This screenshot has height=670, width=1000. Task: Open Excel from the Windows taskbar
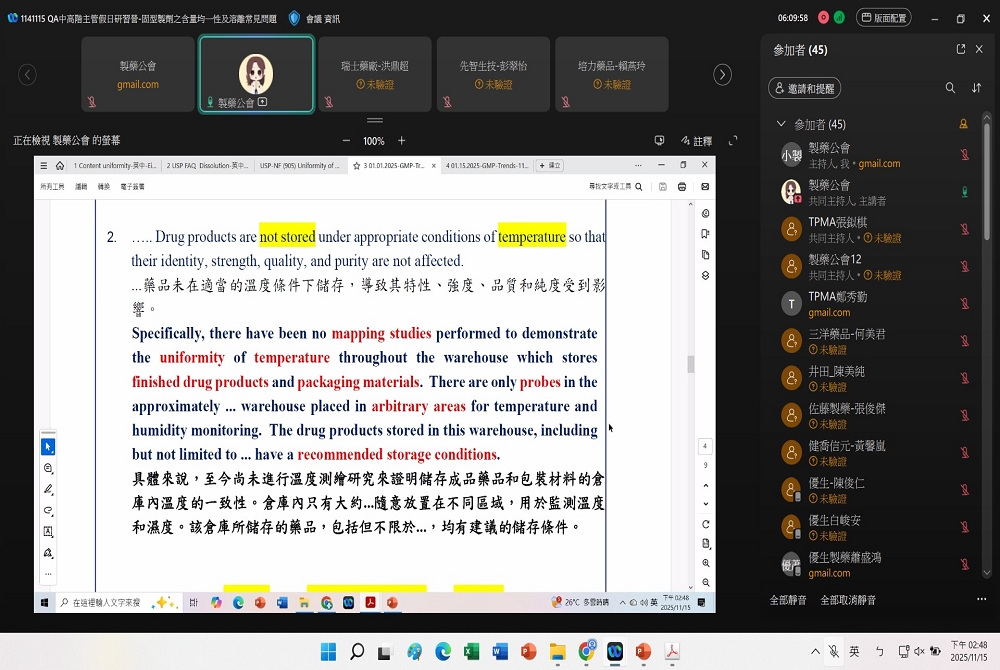(x=472, y=652)
